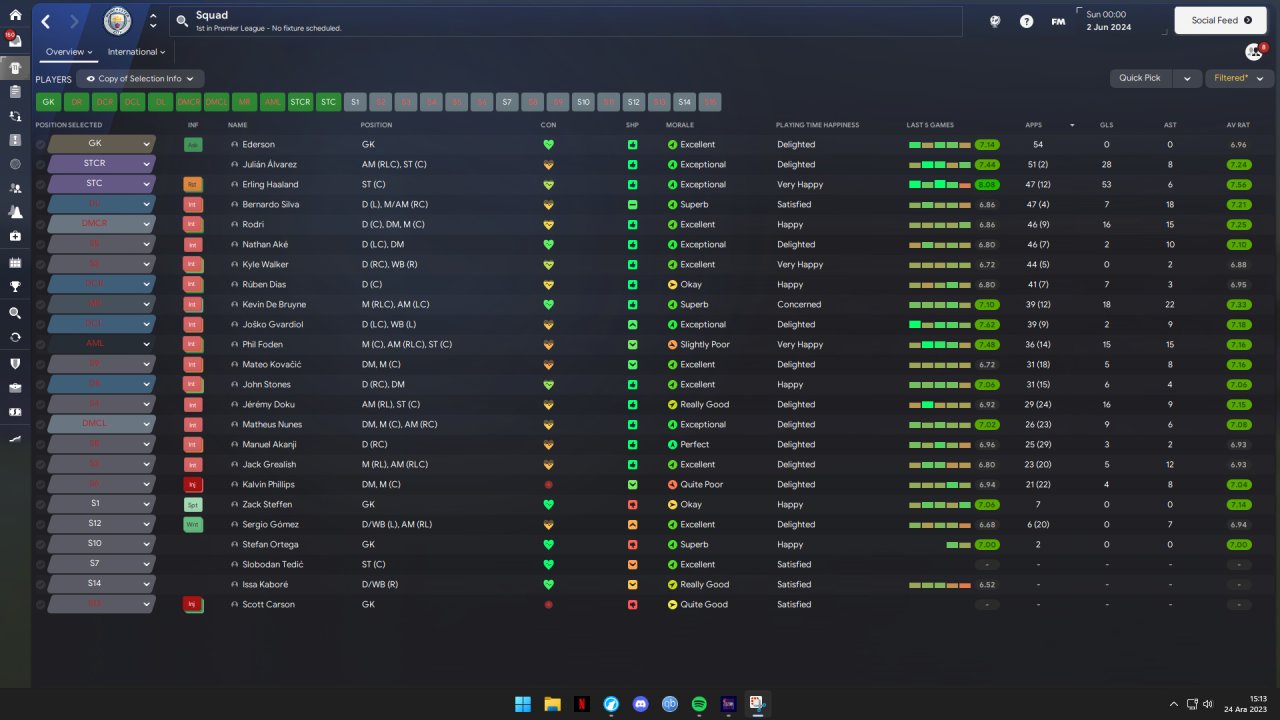Open the Filtered dropdown
The image size is (1280, 720).
(x=1238, y=78)
